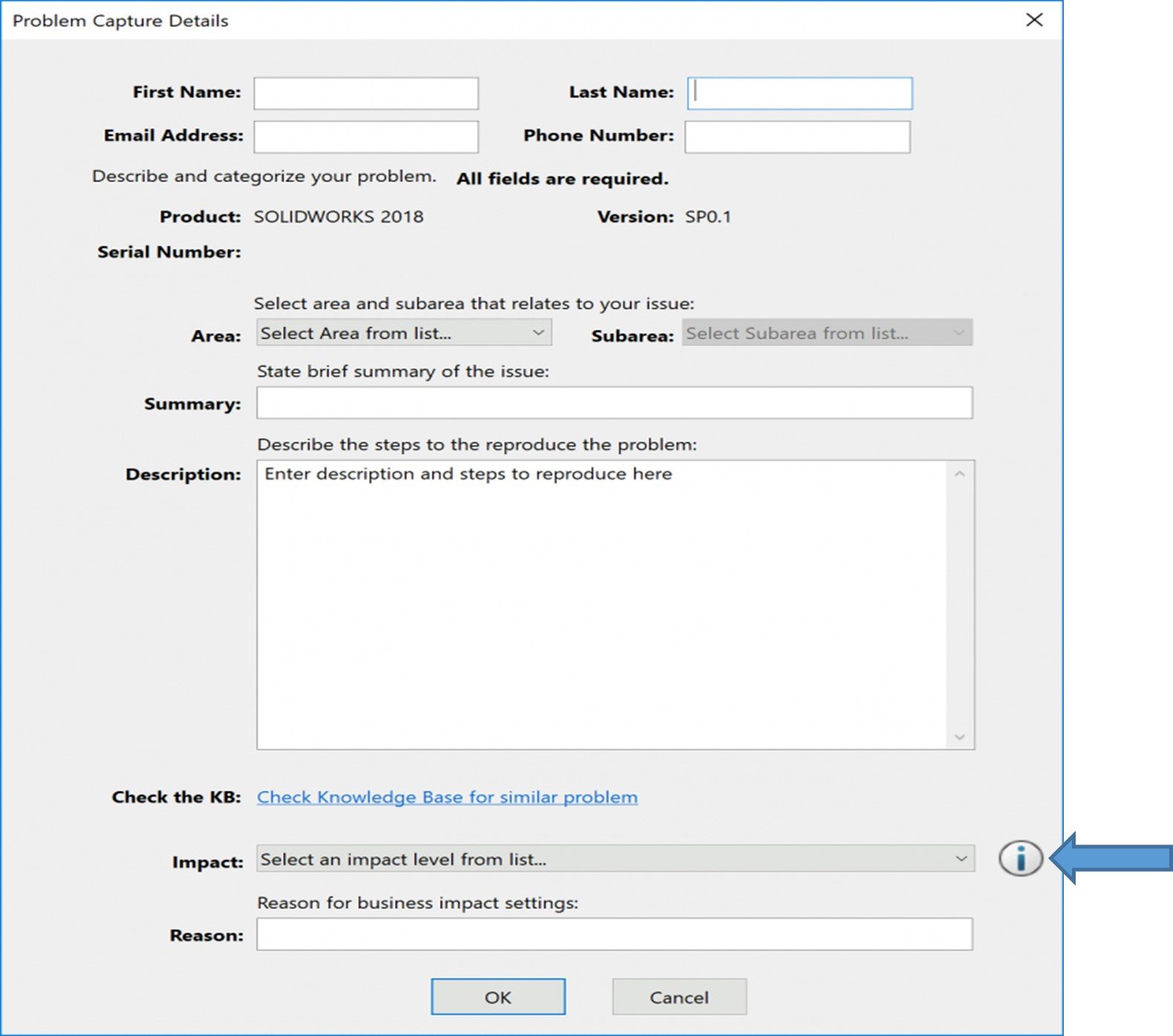Open Check Knowledge Base for similar problem link

[446, 797]
